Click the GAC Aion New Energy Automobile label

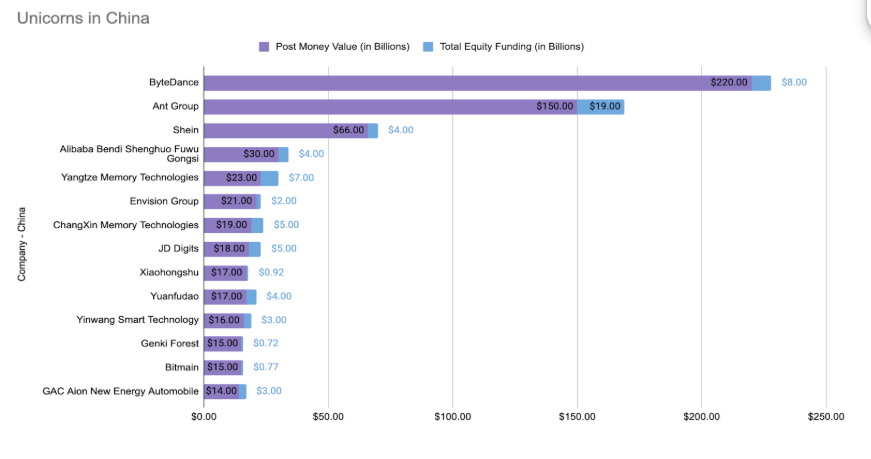click(x=121, y=391)
